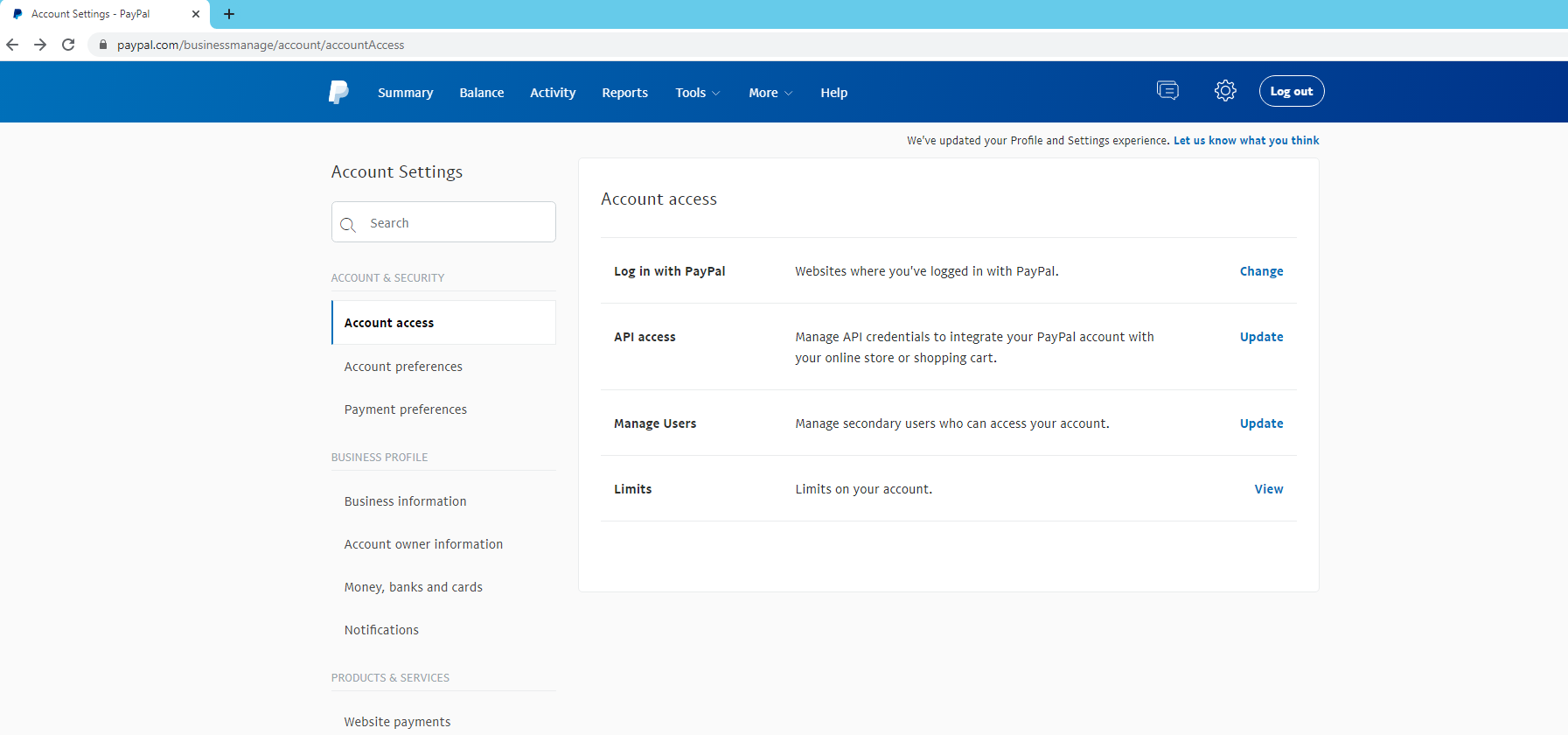1568x735 pixels.
Task: Click the 'Log in with PayPal' row label
Action: click(670, 271)
